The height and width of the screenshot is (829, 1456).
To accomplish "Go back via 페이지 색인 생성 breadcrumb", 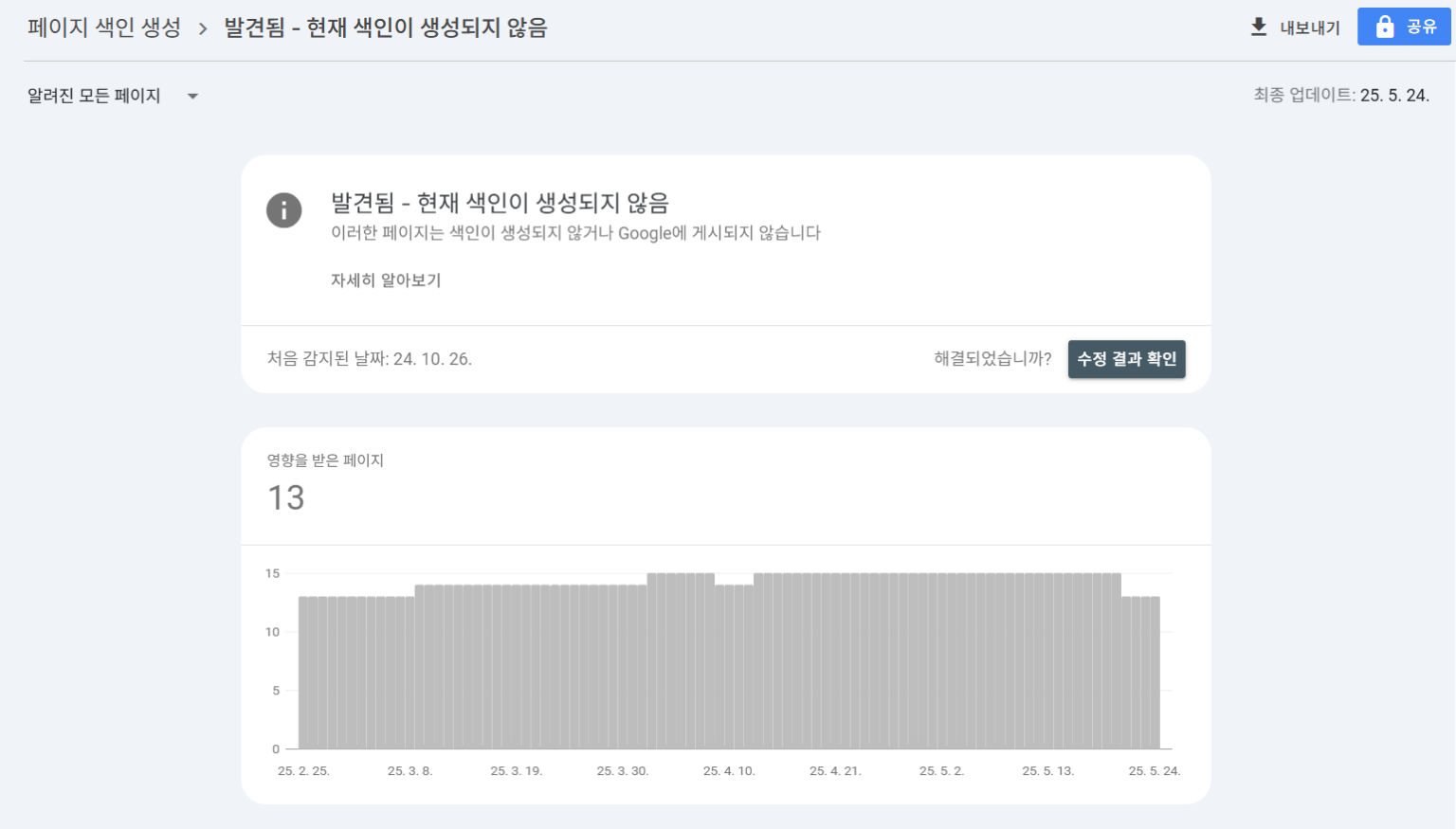I will [x=104, y=27].
